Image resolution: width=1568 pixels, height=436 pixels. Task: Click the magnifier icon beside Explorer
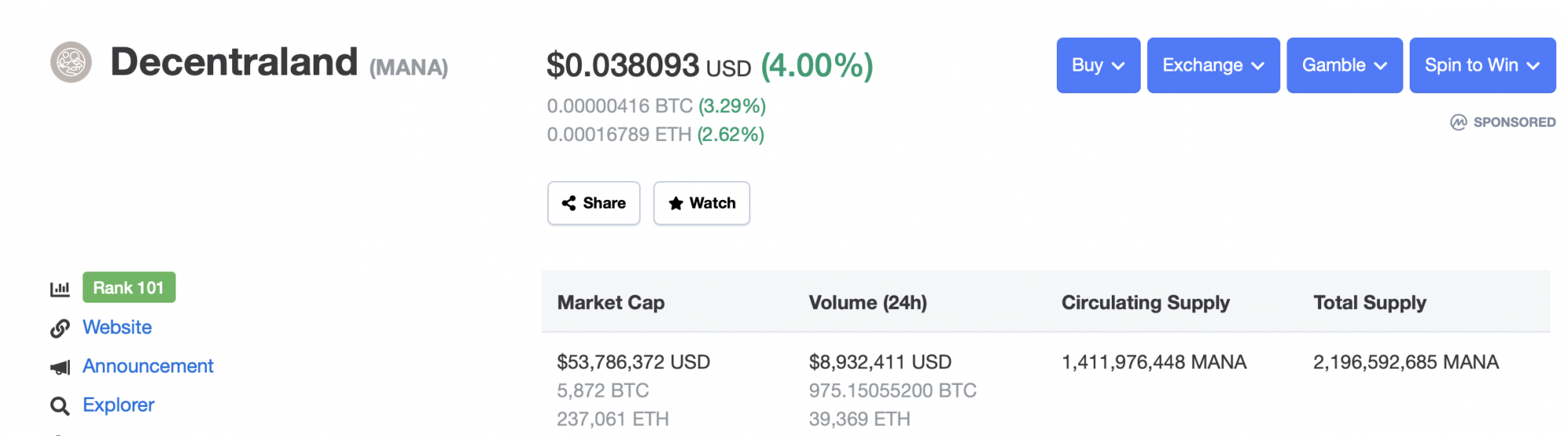click(60, 405)
